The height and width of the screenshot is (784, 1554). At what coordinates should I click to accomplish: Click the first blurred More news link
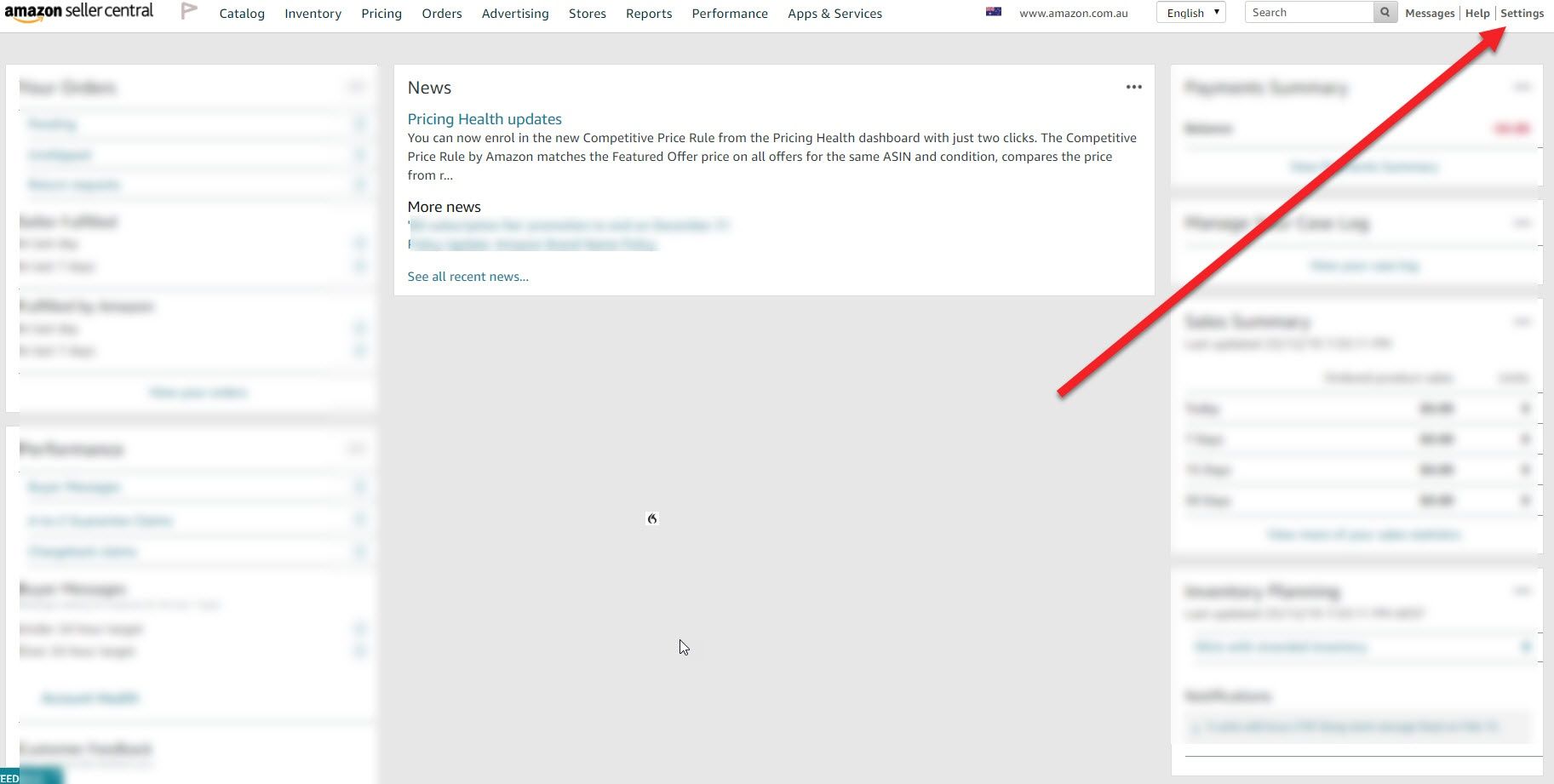(x=569, y=226)
